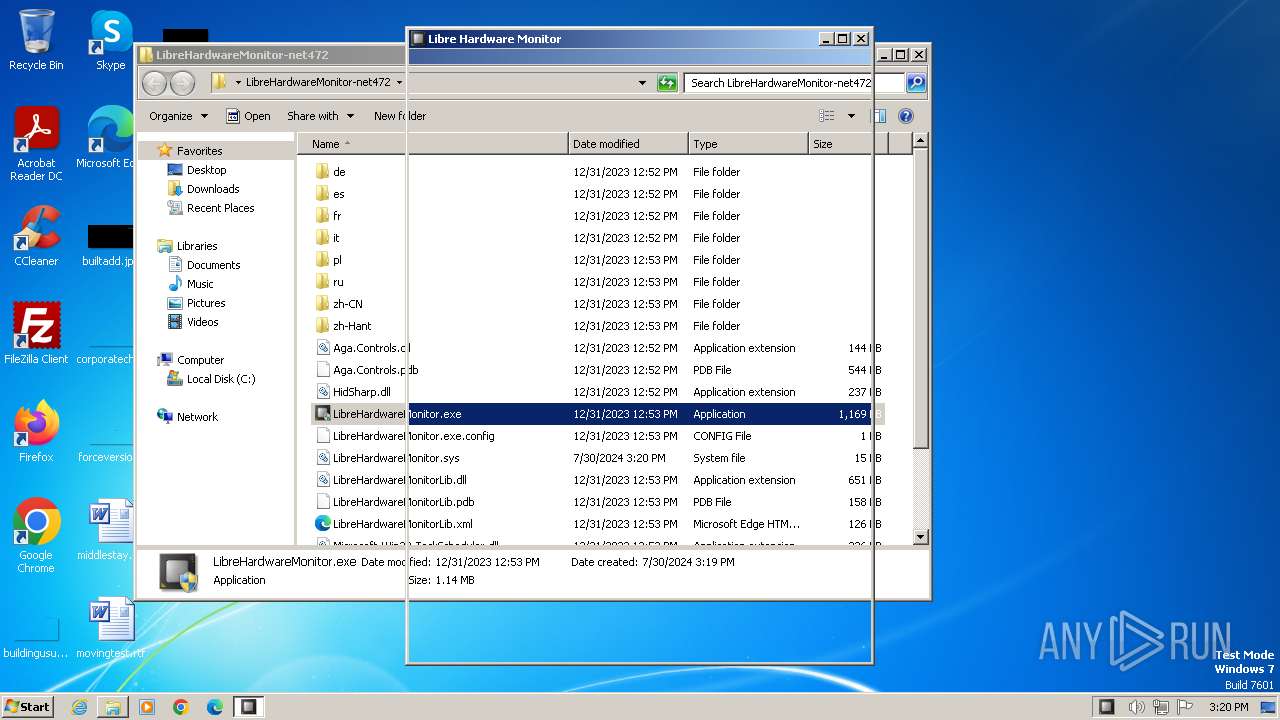Open the movingtest.rtf document icon

tap(110, 628)
